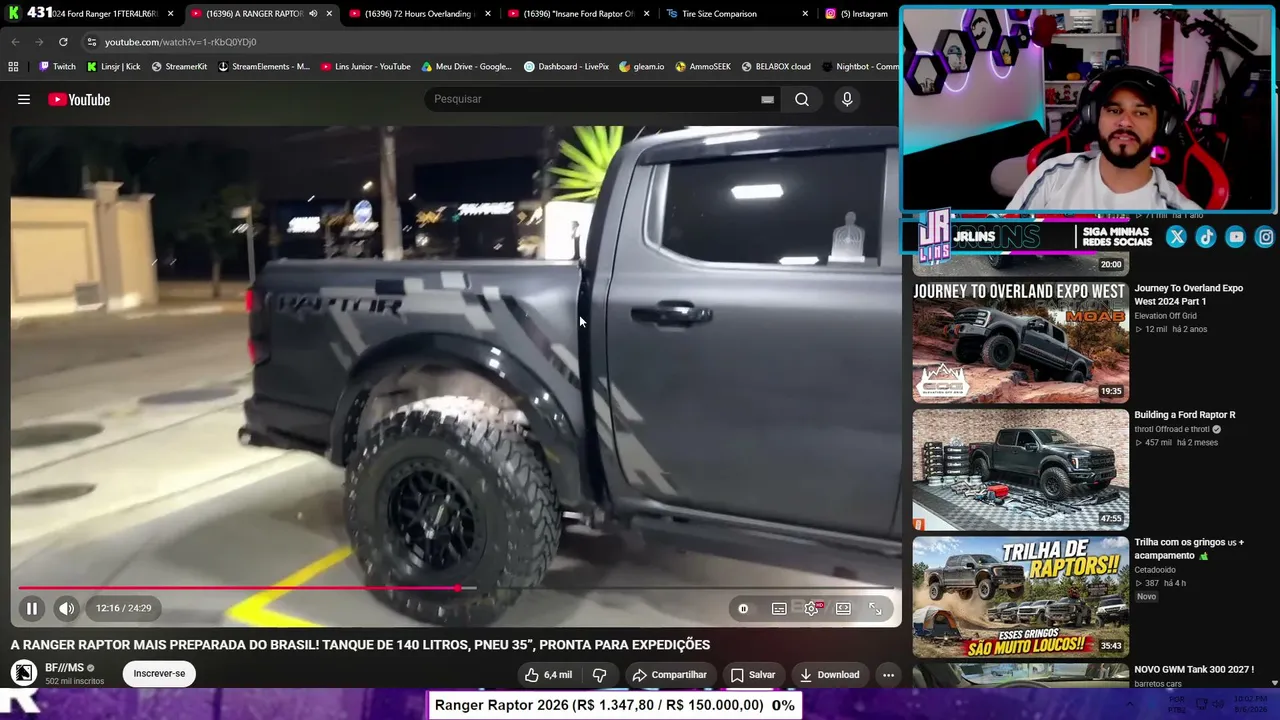
Task: Open the AmmoSEEK bookmark
Action: (x=703, y=67)
